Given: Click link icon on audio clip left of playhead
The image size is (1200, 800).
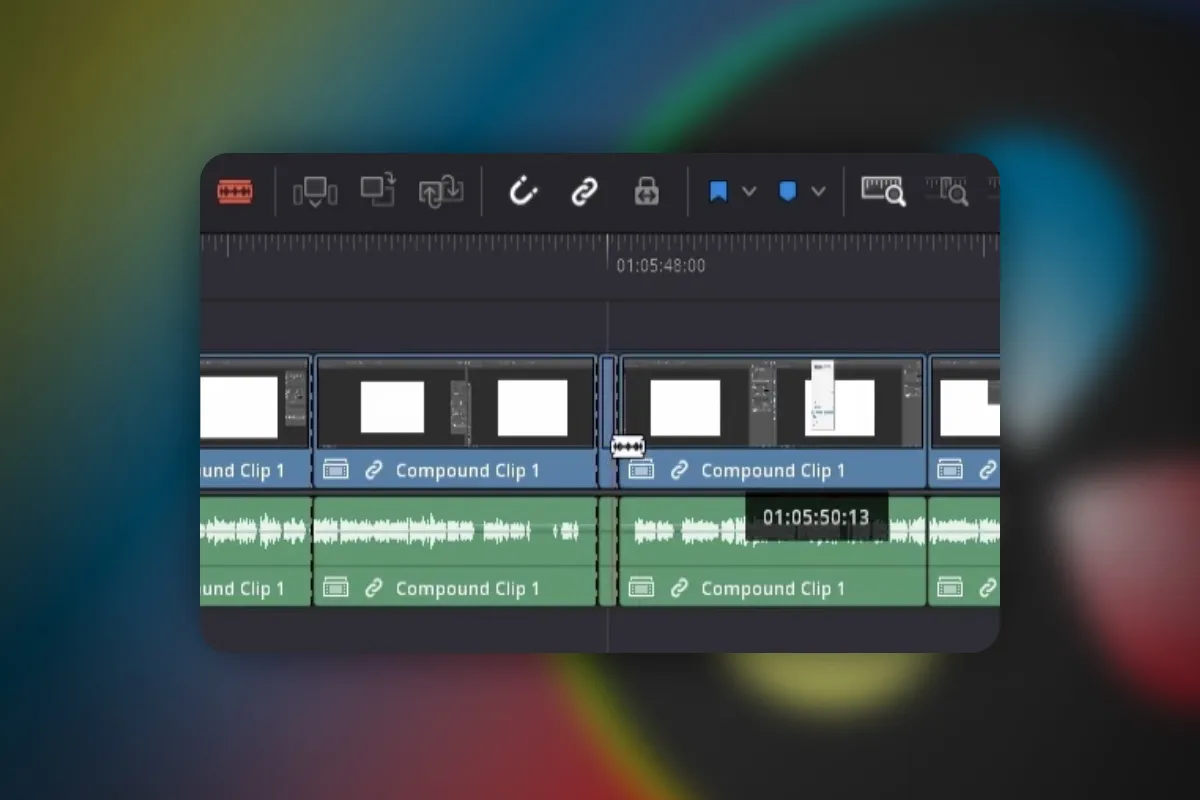Looking at the screenshot, I should tap(374, 588).
